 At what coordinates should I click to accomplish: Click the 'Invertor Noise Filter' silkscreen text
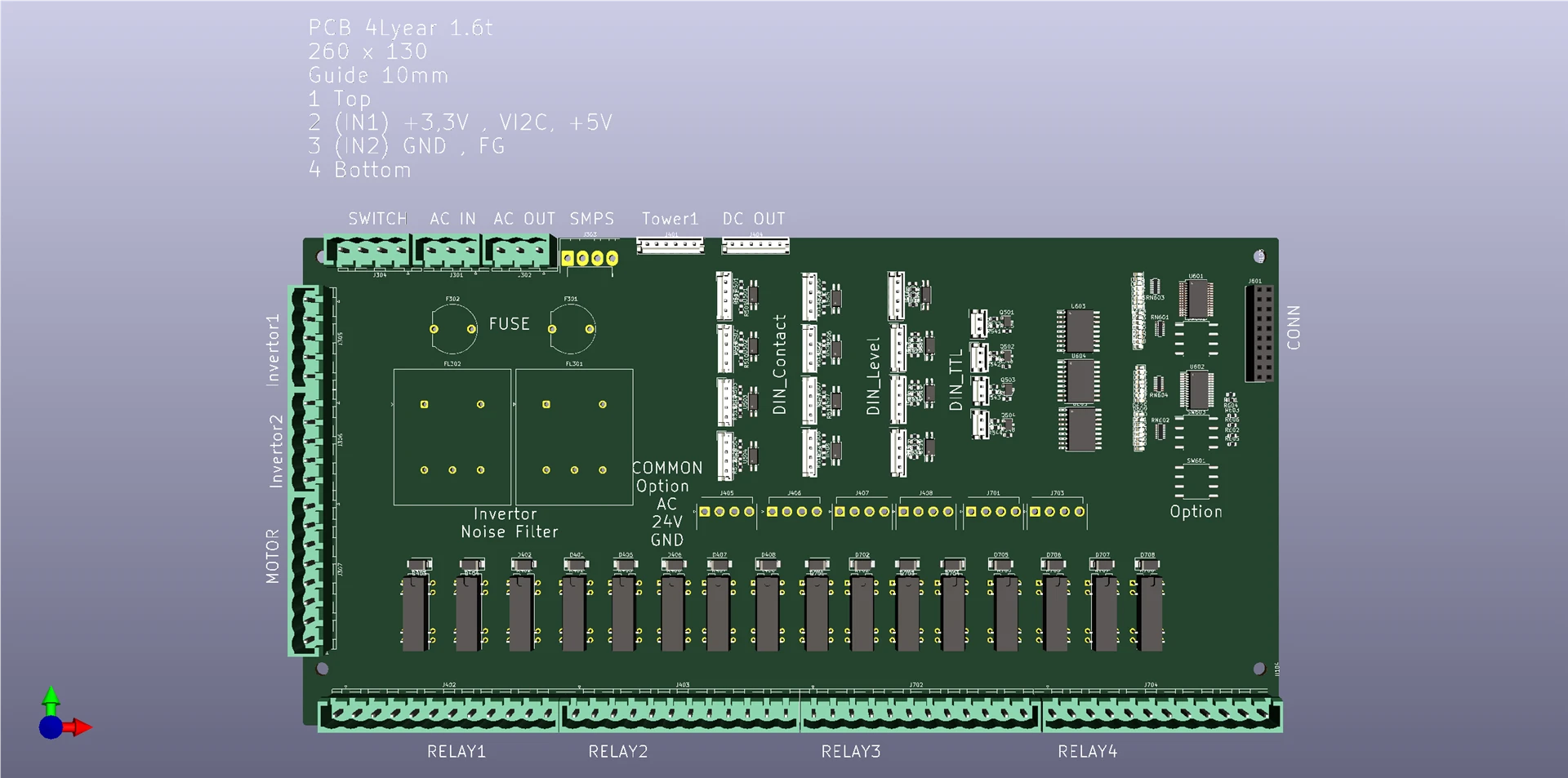(510, 523)
